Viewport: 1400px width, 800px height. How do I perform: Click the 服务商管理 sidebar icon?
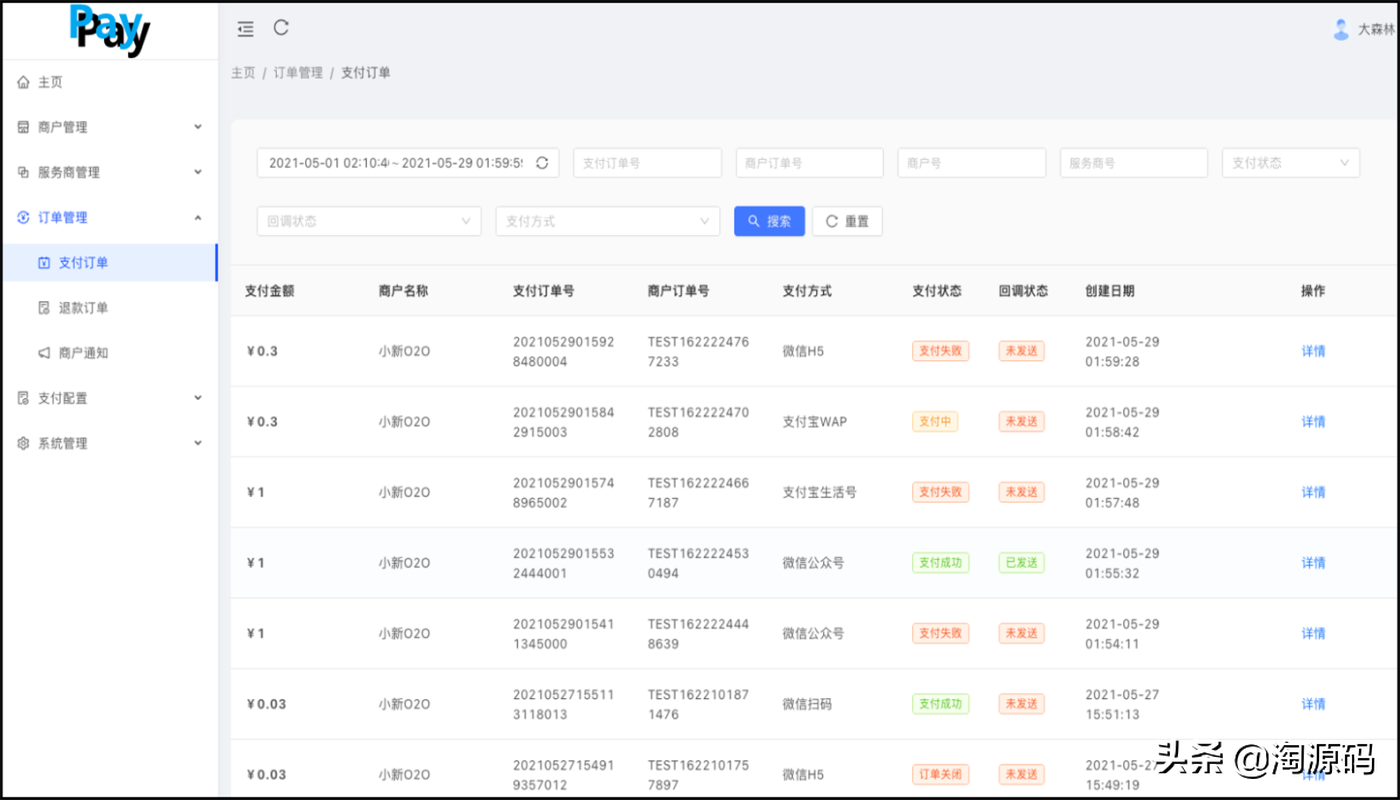pos(24,172)
